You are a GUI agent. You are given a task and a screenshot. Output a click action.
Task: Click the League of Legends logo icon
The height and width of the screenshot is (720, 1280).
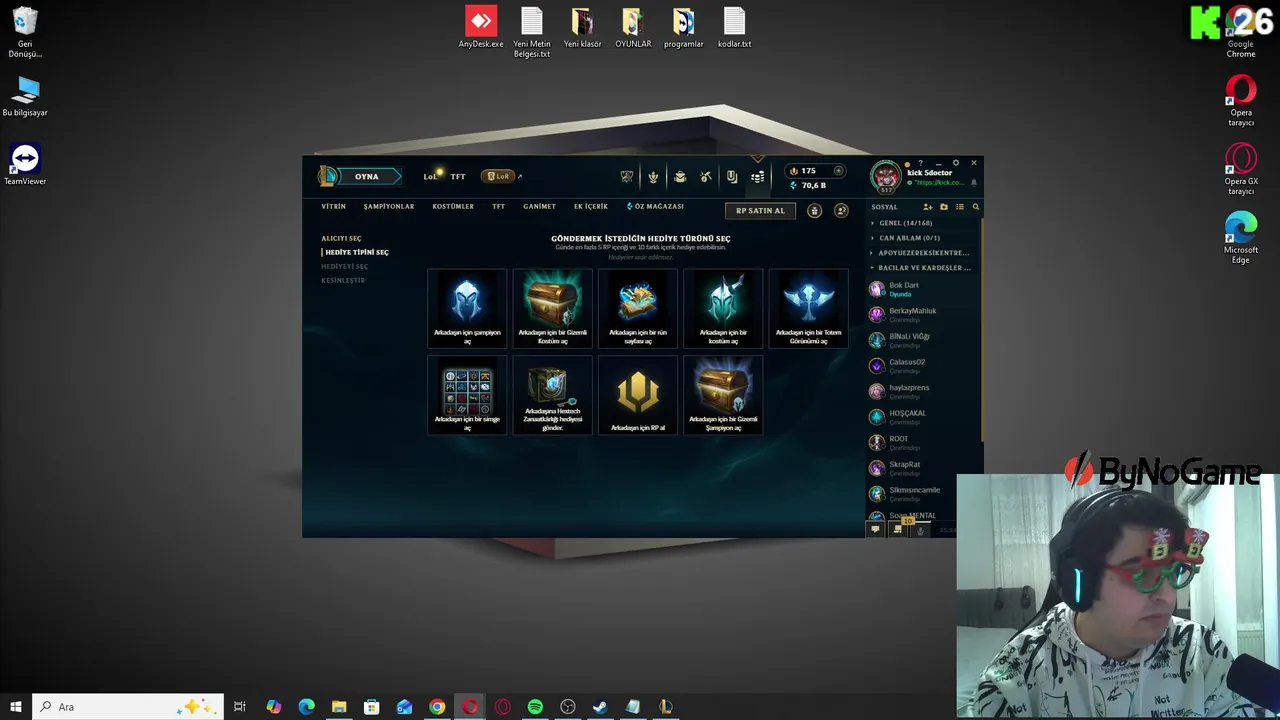tap(328, 176)
